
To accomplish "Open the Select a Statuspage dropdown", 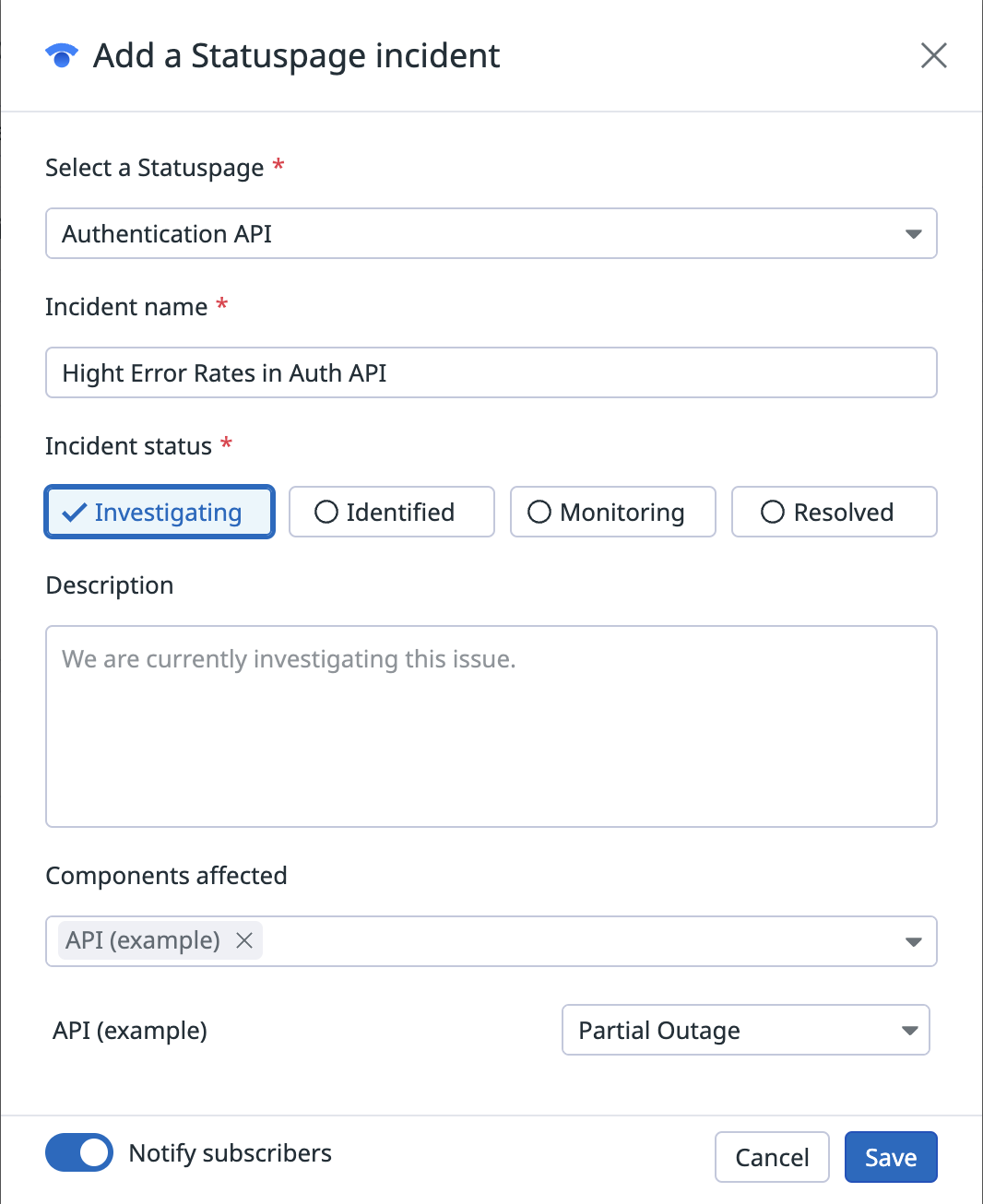I will point(491,233).
